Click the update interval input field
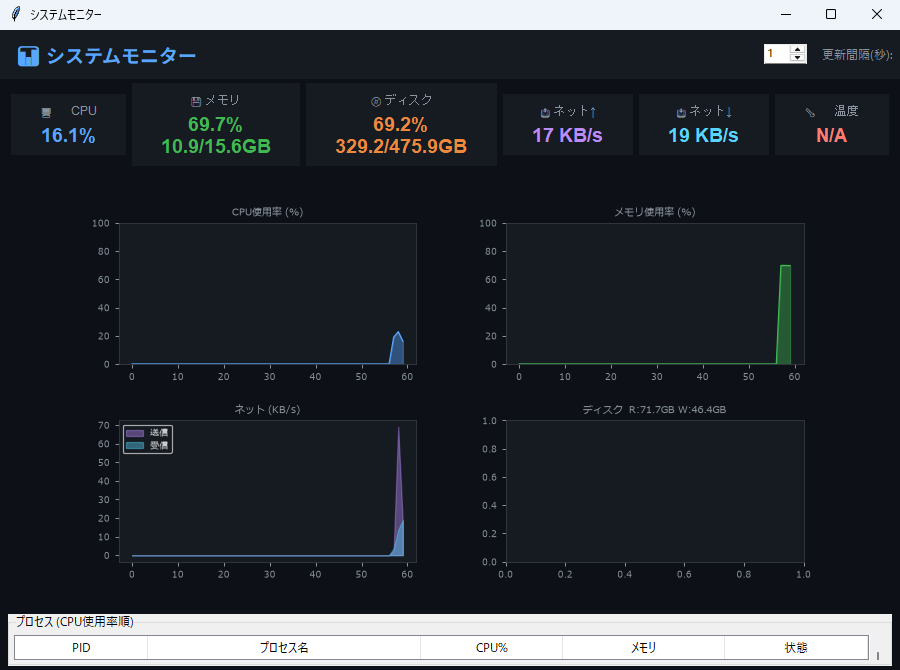900x670 pixels. (x=777, y=54)
